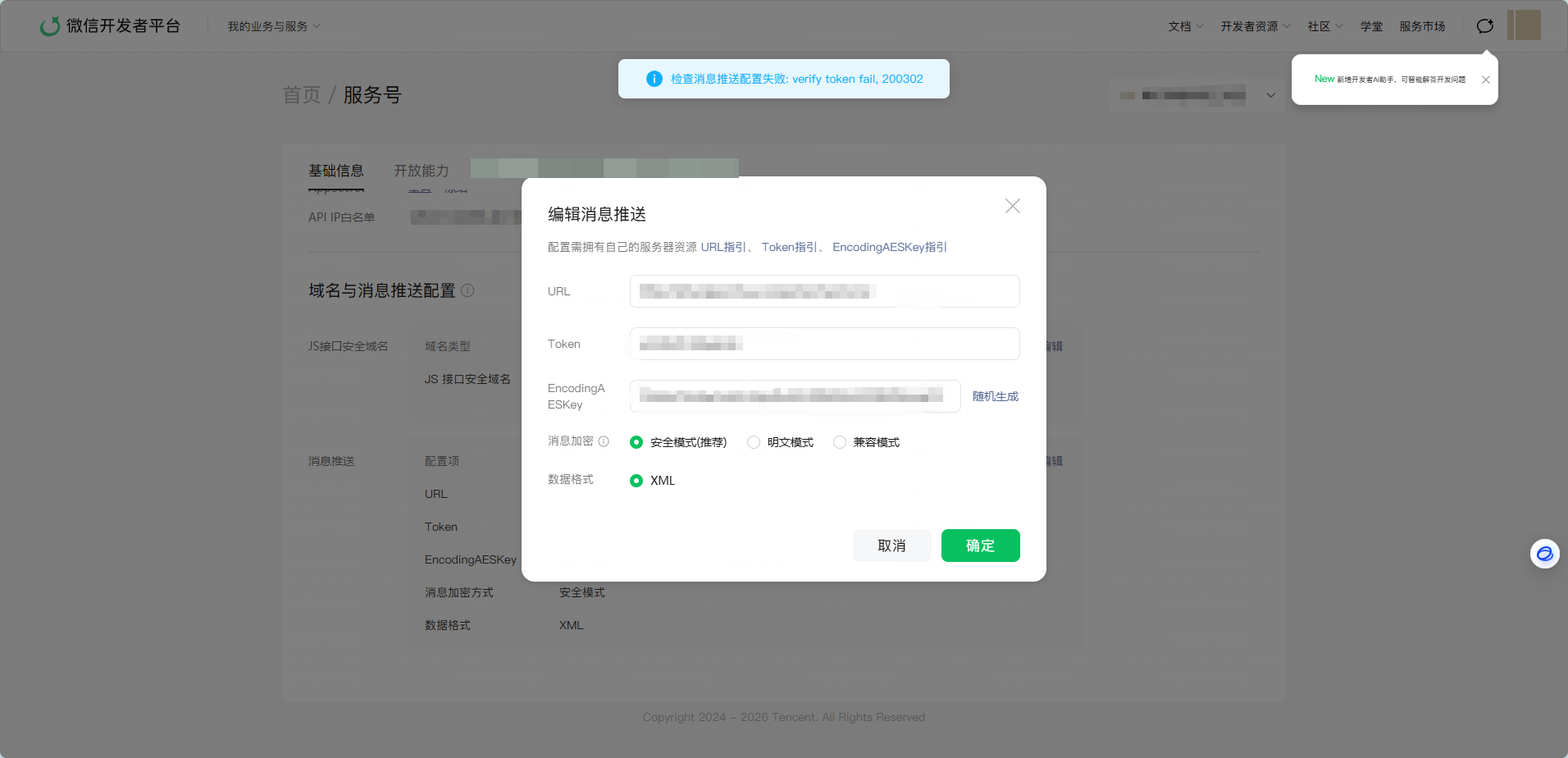Open 服务市场 in top navigation

pos(1422,26)
